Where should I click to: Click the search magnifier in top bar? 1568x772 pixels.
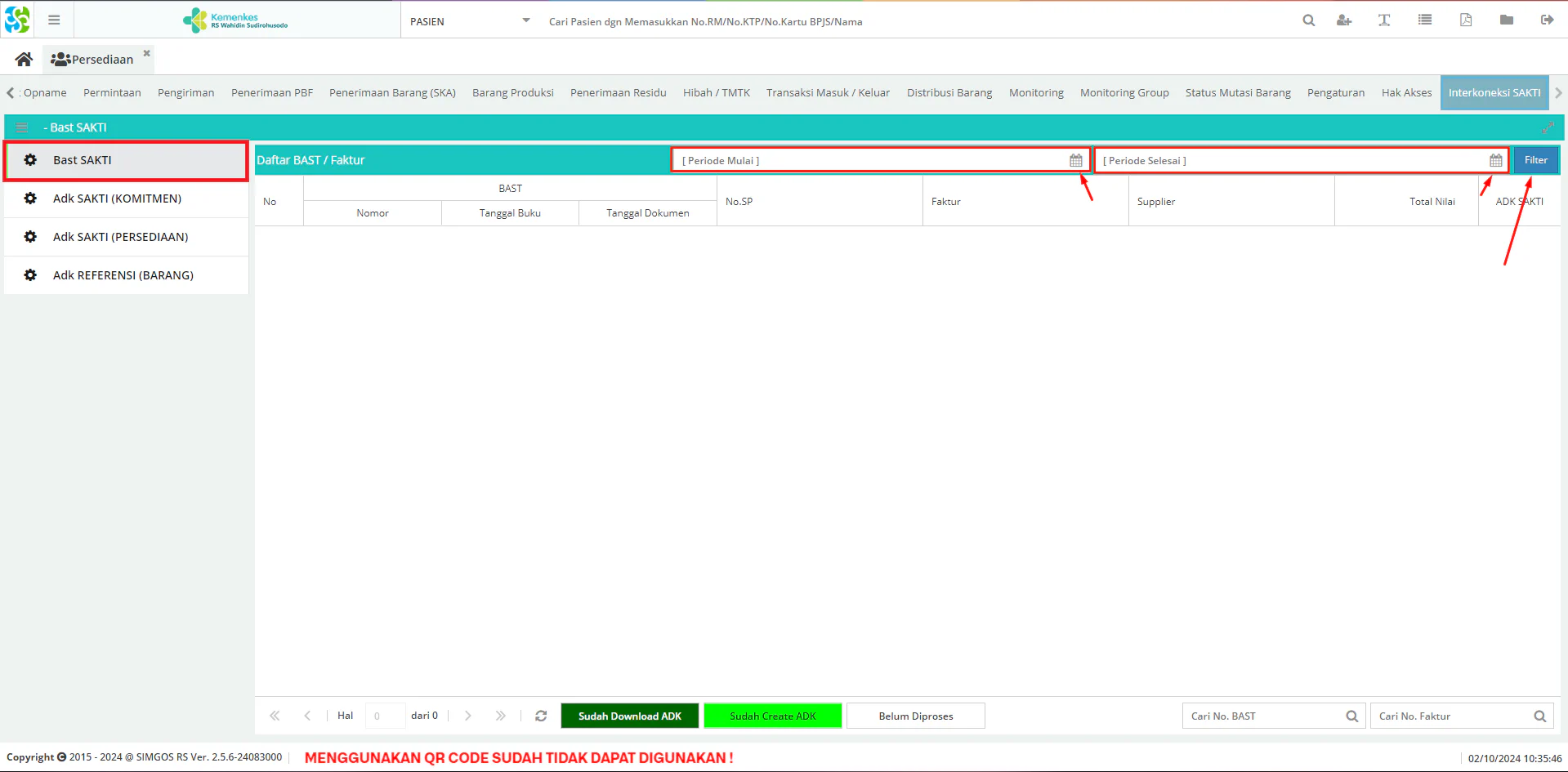[1309, 20]
